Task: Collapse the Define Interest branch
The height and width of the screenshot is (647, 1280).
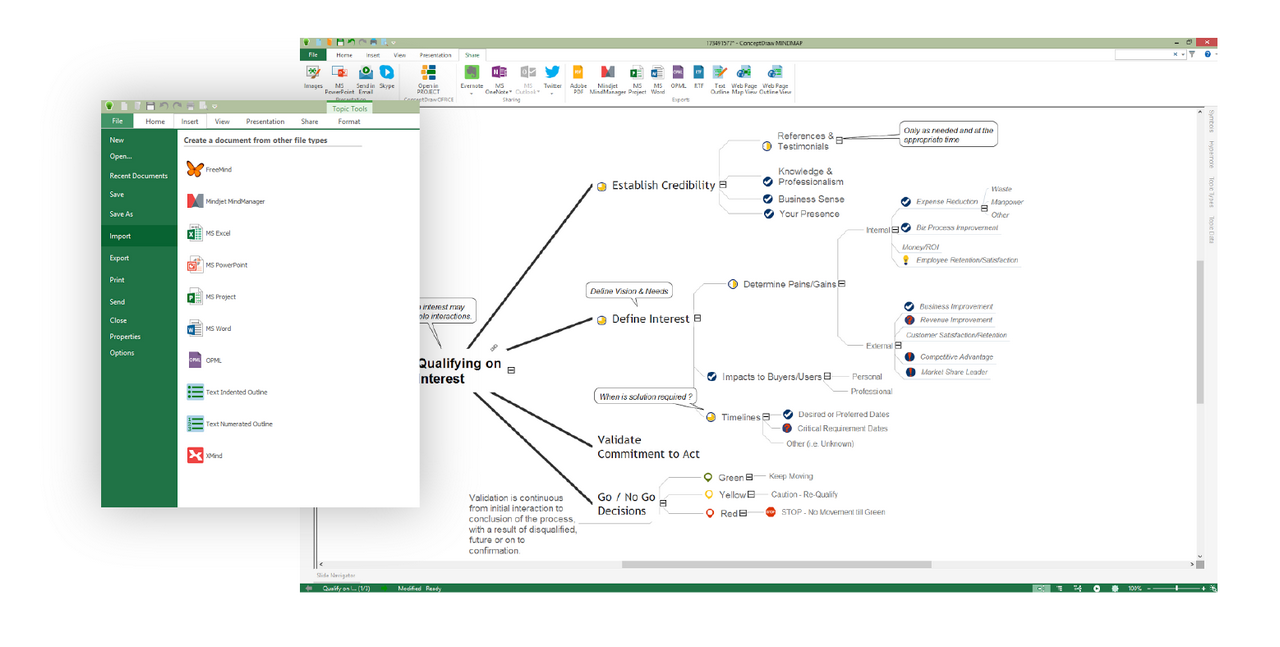Action: click(697, 318)
